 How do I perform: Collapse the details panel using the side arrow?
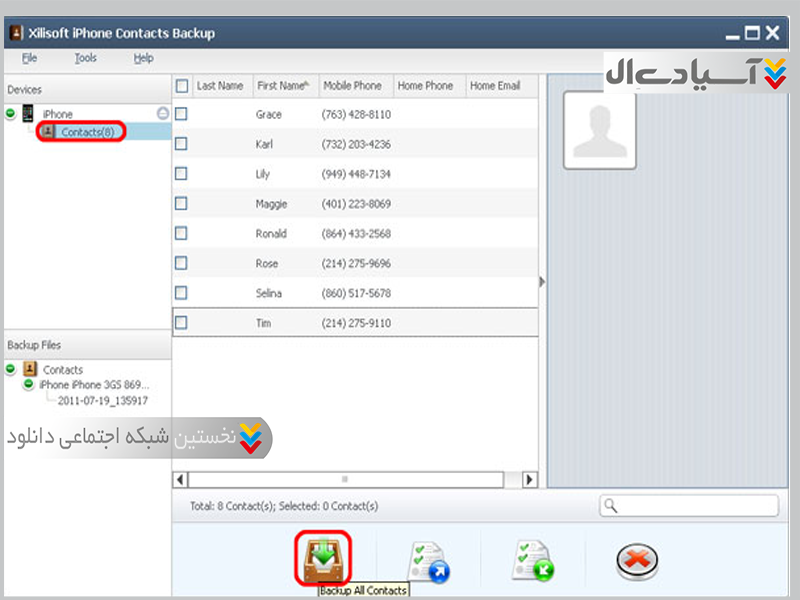click(x=542, y=282)
